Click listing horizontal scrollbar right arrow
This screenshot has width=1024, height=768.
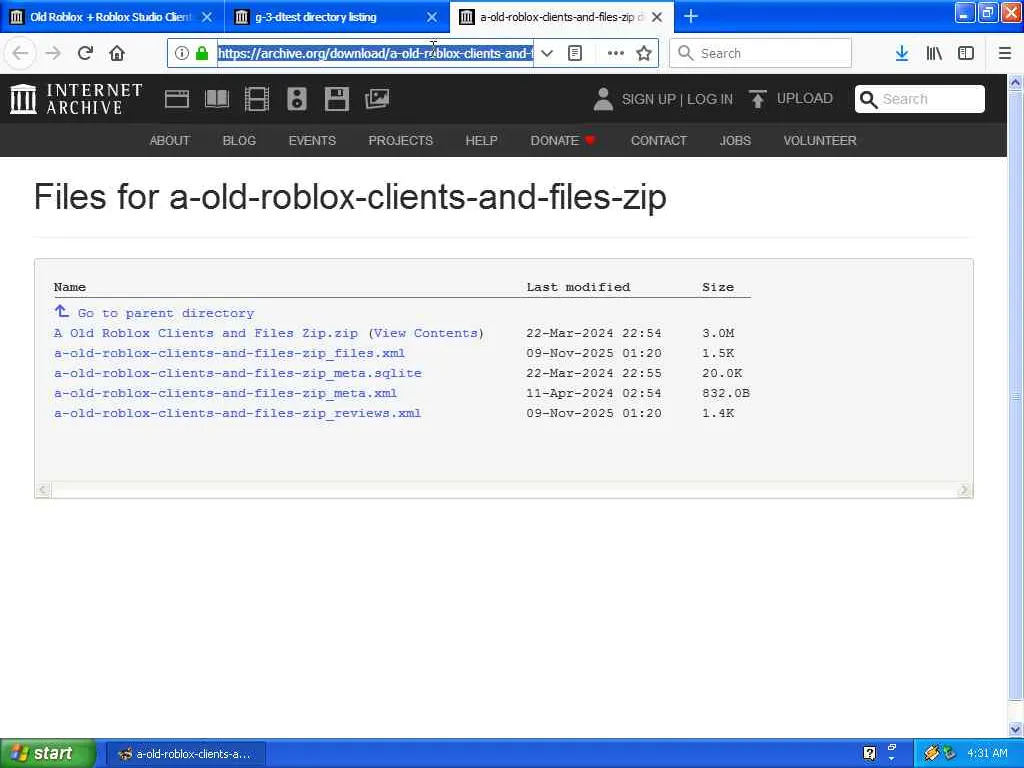pyautogui.click(x=965, y=490)
